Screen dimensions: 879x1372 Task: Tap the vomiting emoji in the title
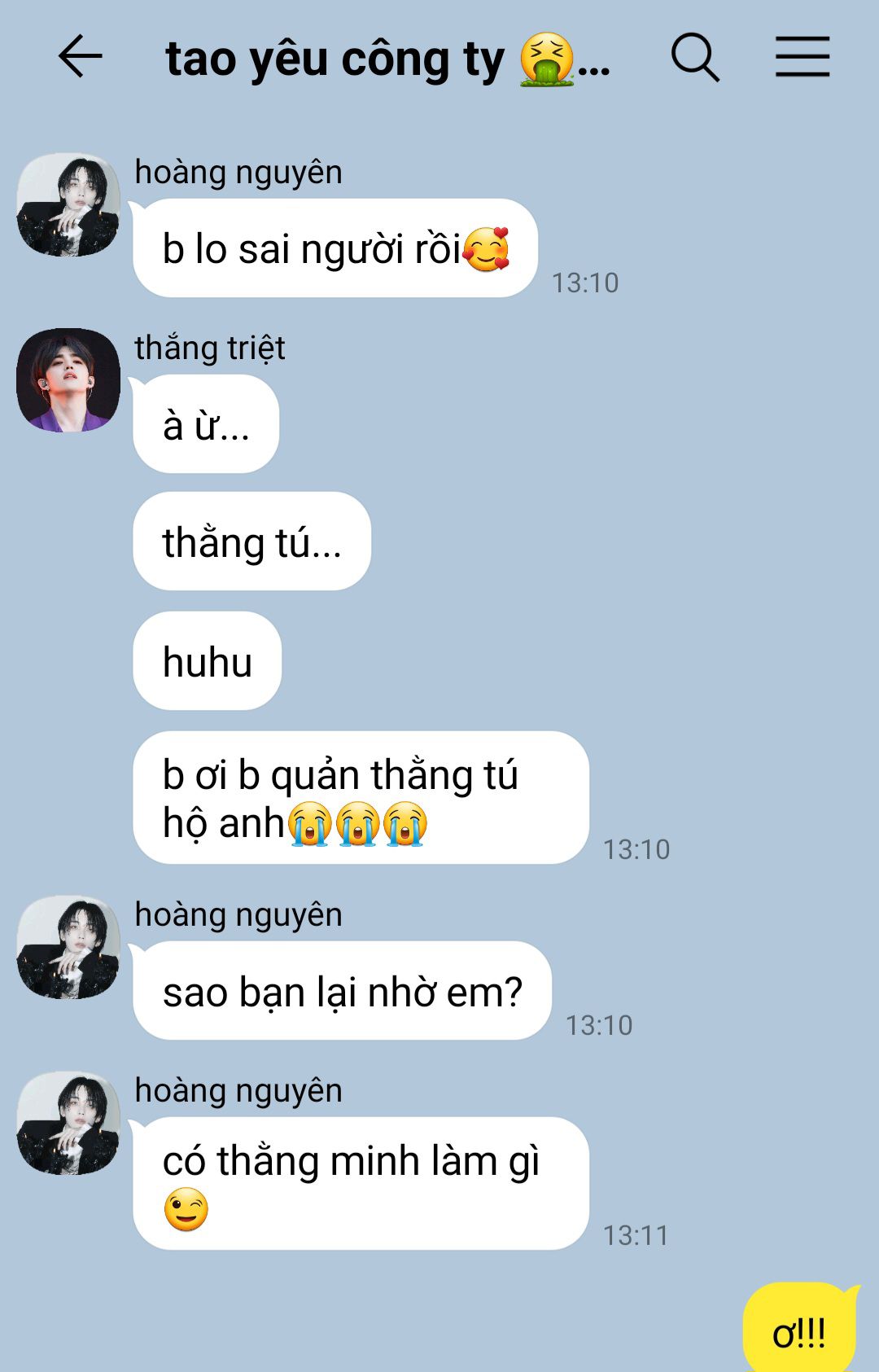click(547, 59)
